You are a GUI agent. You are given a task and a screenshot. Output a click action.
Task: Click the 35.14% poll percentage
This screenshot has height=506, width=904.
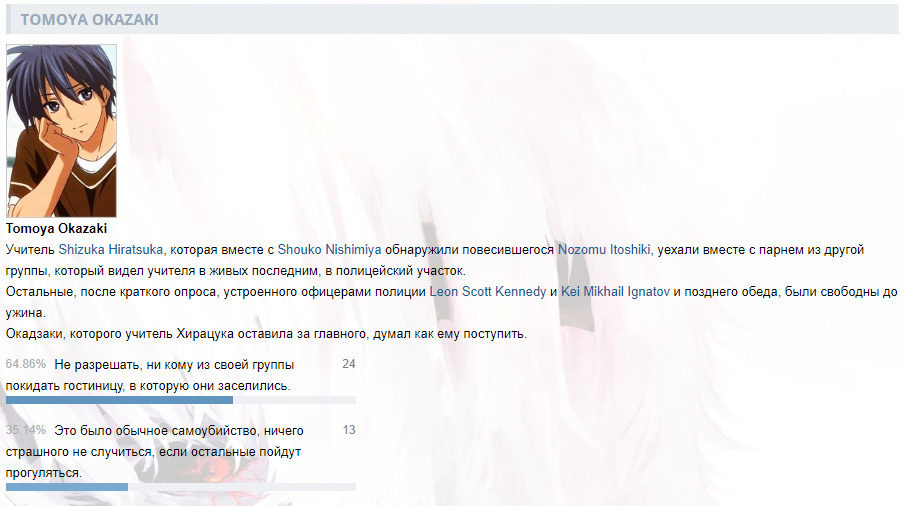tap(26, 430)
